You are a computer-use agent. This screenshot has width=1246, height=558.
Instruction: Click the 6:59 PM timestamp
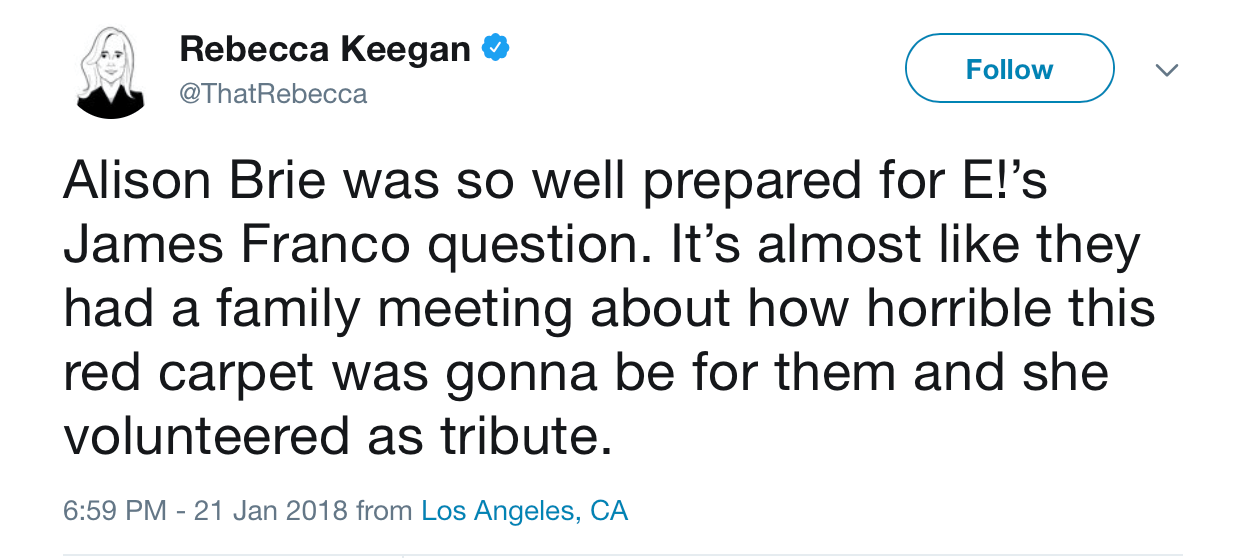[114, 511]
